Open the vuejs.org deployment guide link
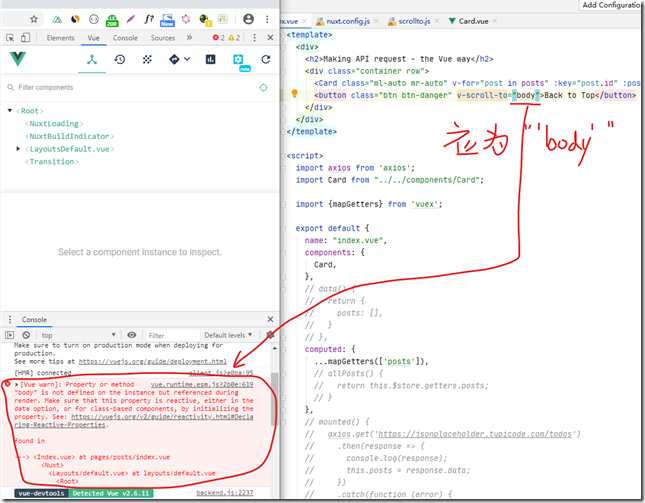This screenshot has height=503, width=645. (153, 362)
